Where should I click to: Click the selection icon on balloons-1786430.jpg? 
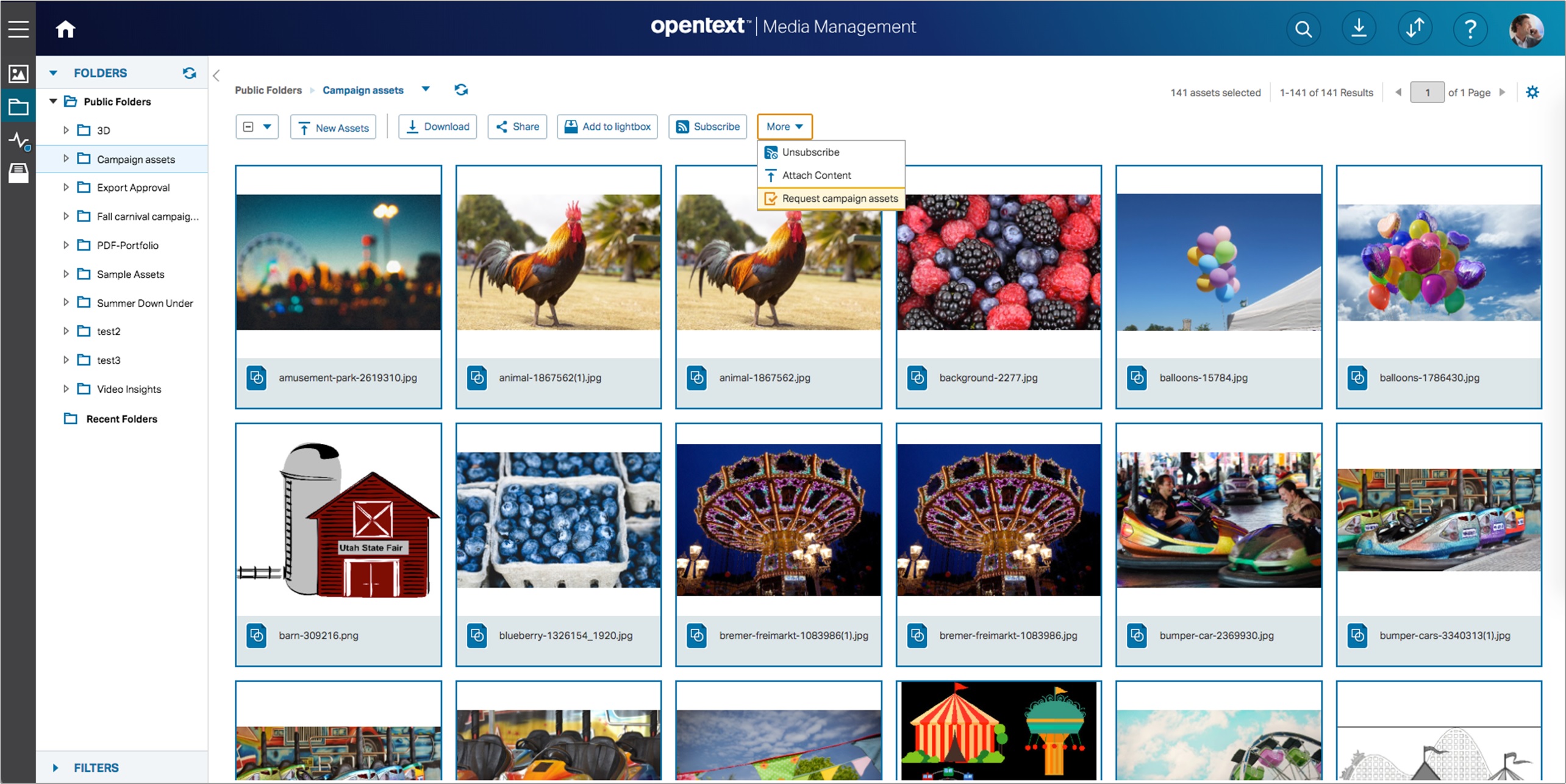[1357, 378]
